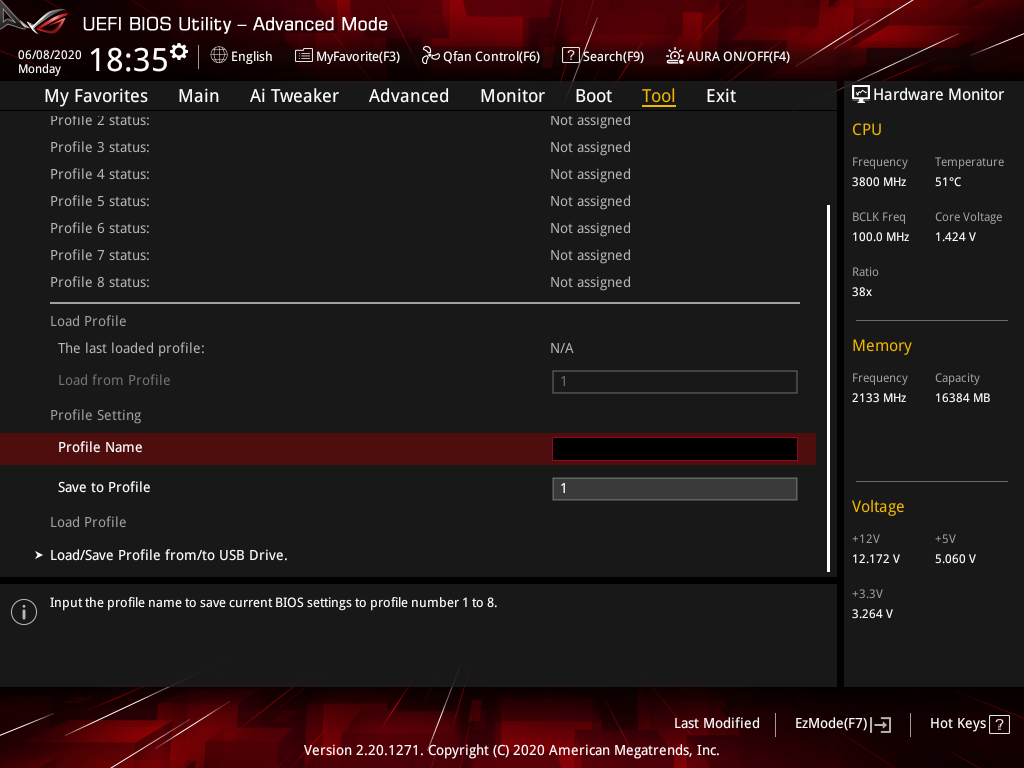This screenshot has height=768, width=1024.
Task: Open the Ai Tweaker tab
Action: pyautogui.click(x=294, y=96)
